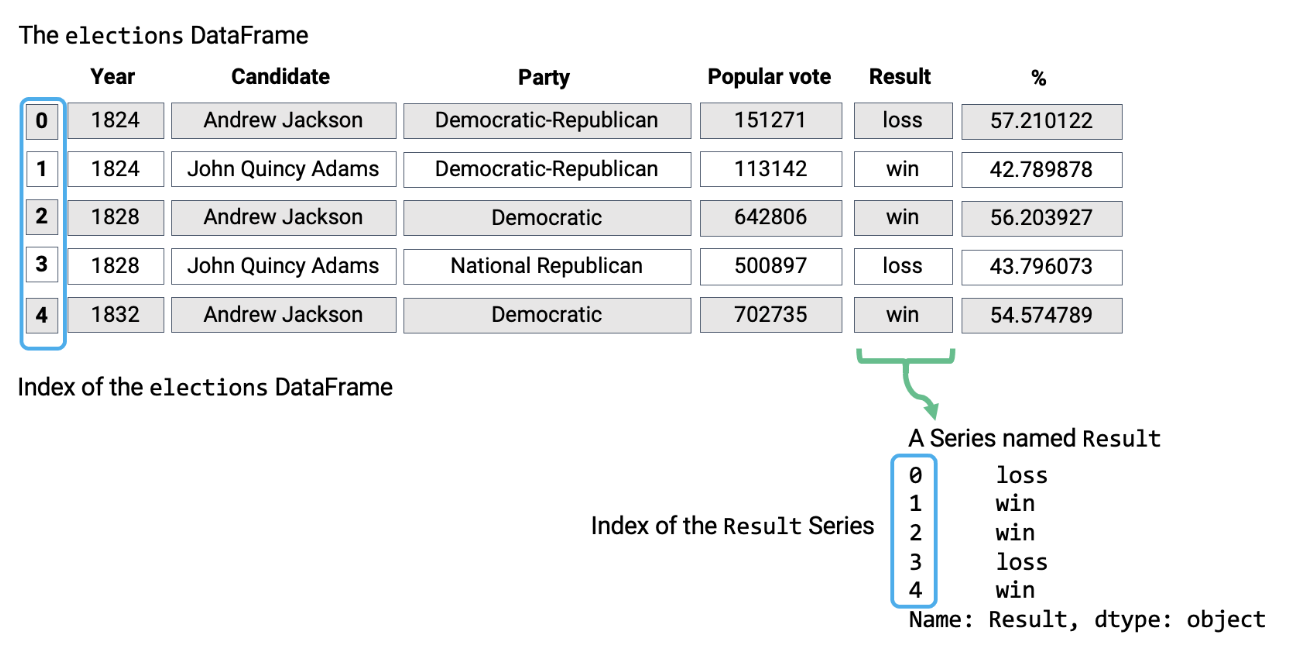Click the loss result in row 3
The image size is (1292, 650).
(903, 266)
